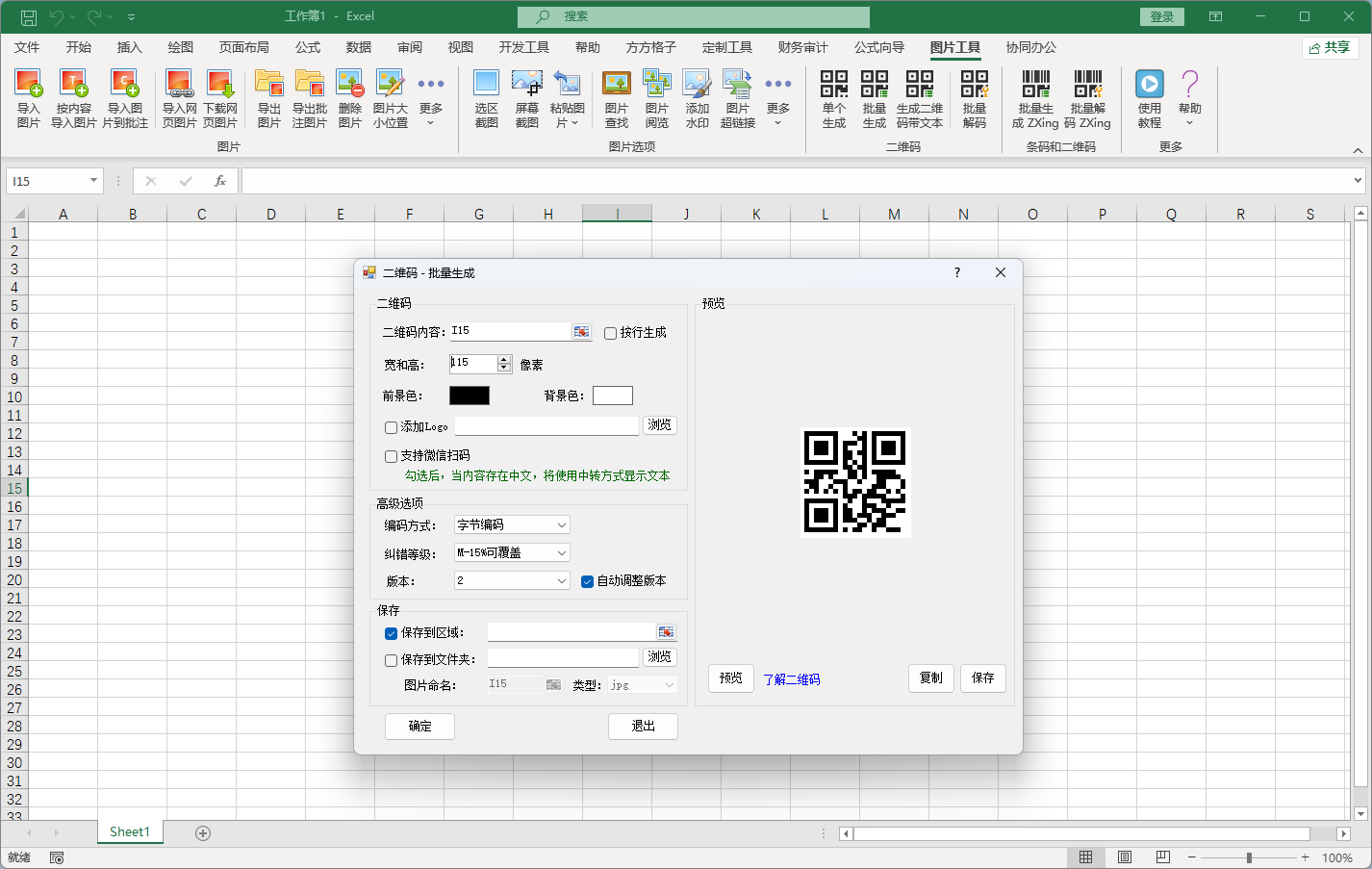Check the 保存到文件夹 checkbox
Image resolution: width=1372 pixels, height=869 pixels.
tap(391, 660)
